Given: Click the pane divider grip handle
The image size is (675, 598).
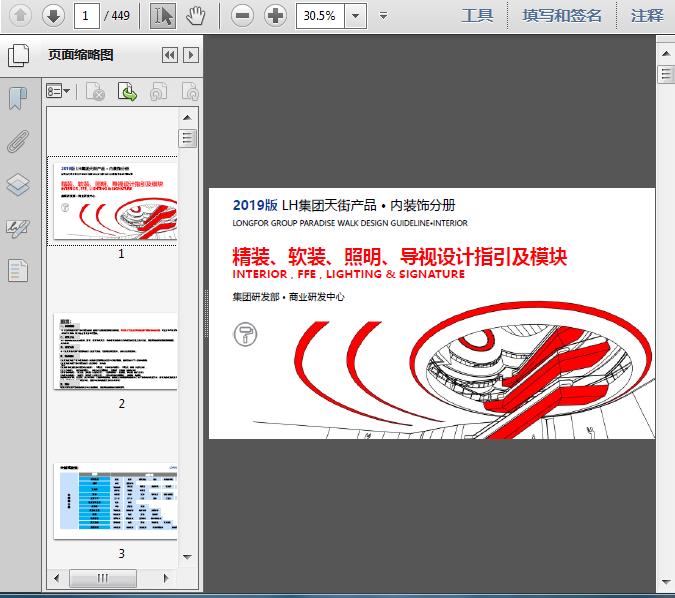Looking at the screenshot, I should pyautogui.click(x=206, y=313).
